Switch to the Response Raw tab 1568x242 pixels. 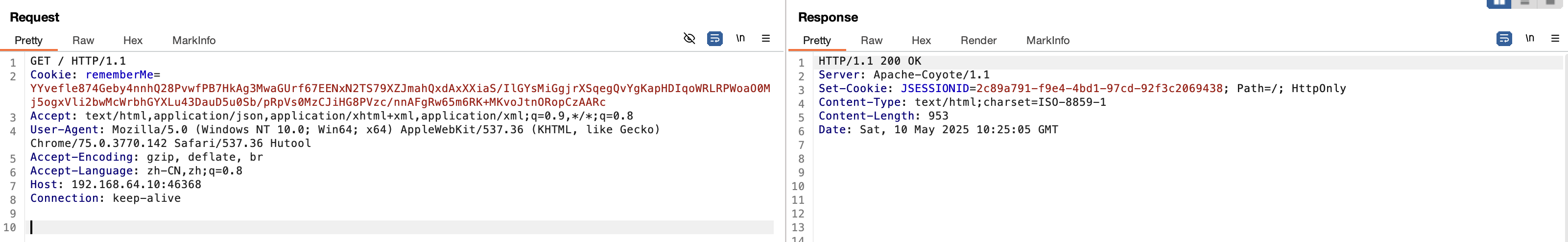(x=872, y=40)
